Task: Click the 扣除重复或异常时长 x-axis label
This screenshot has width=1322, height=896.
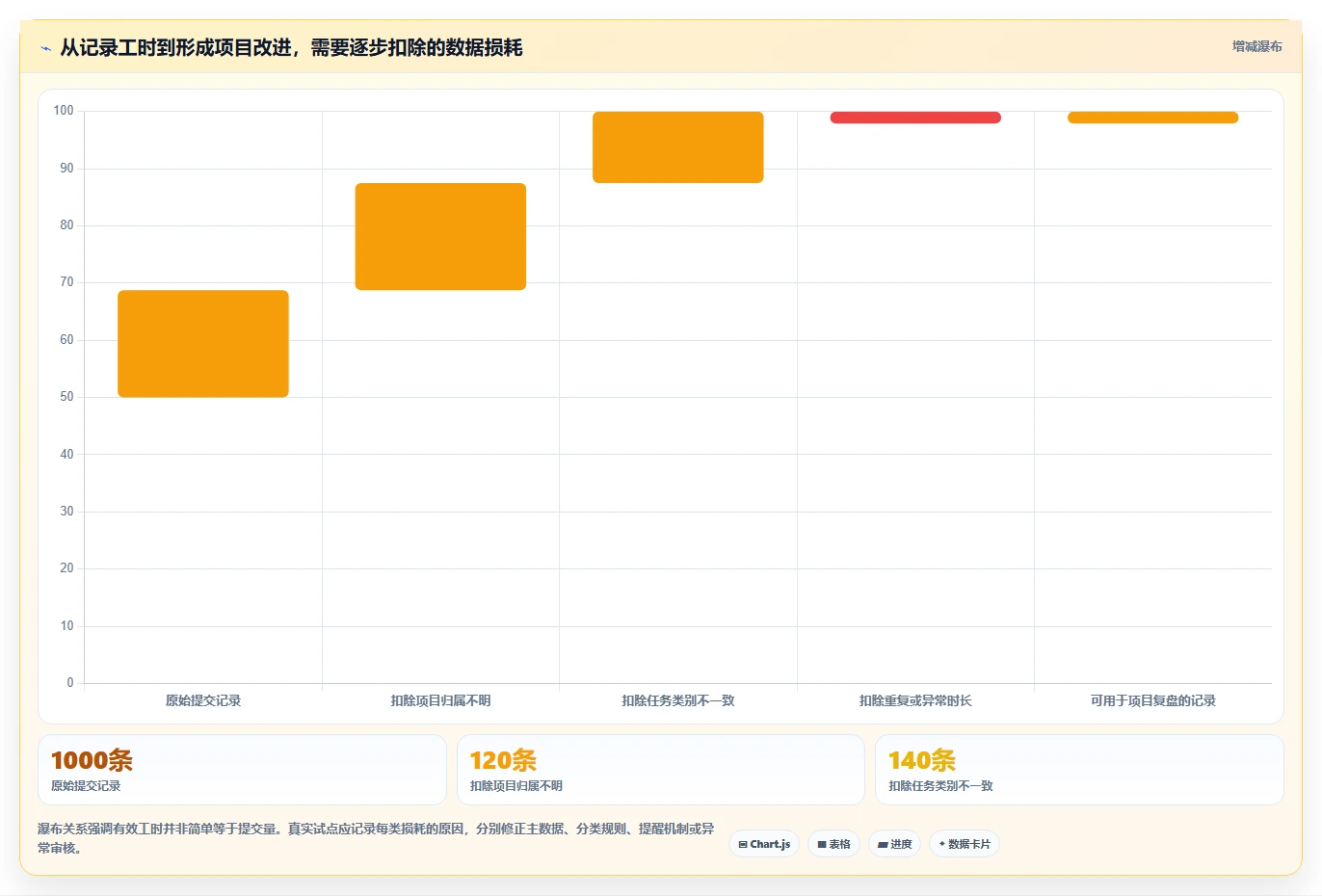Action: click(915, 700)
